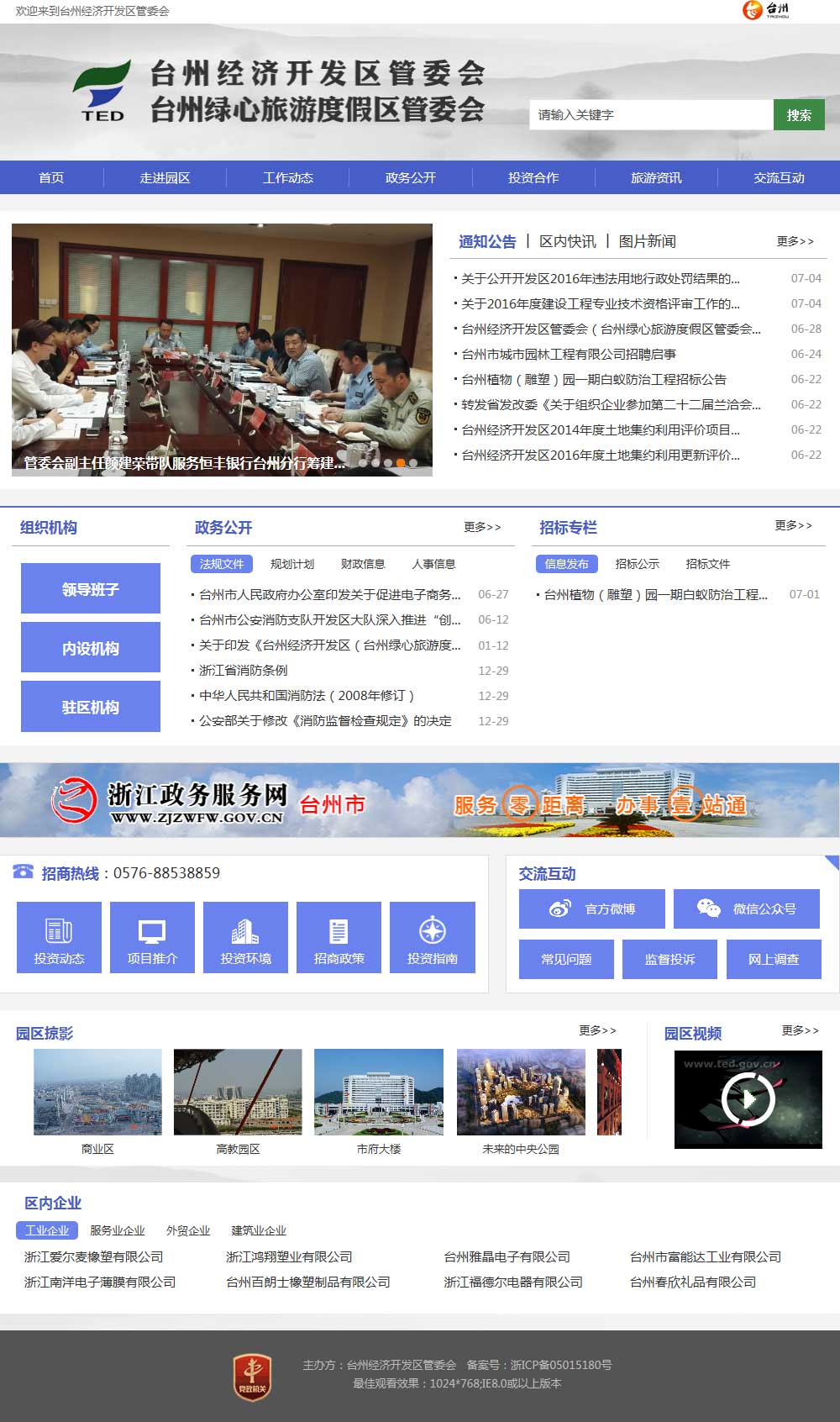Open the 微信公众号 WeChat button
Viewport: 840px width, 1422px height.
tap(746, 908)
